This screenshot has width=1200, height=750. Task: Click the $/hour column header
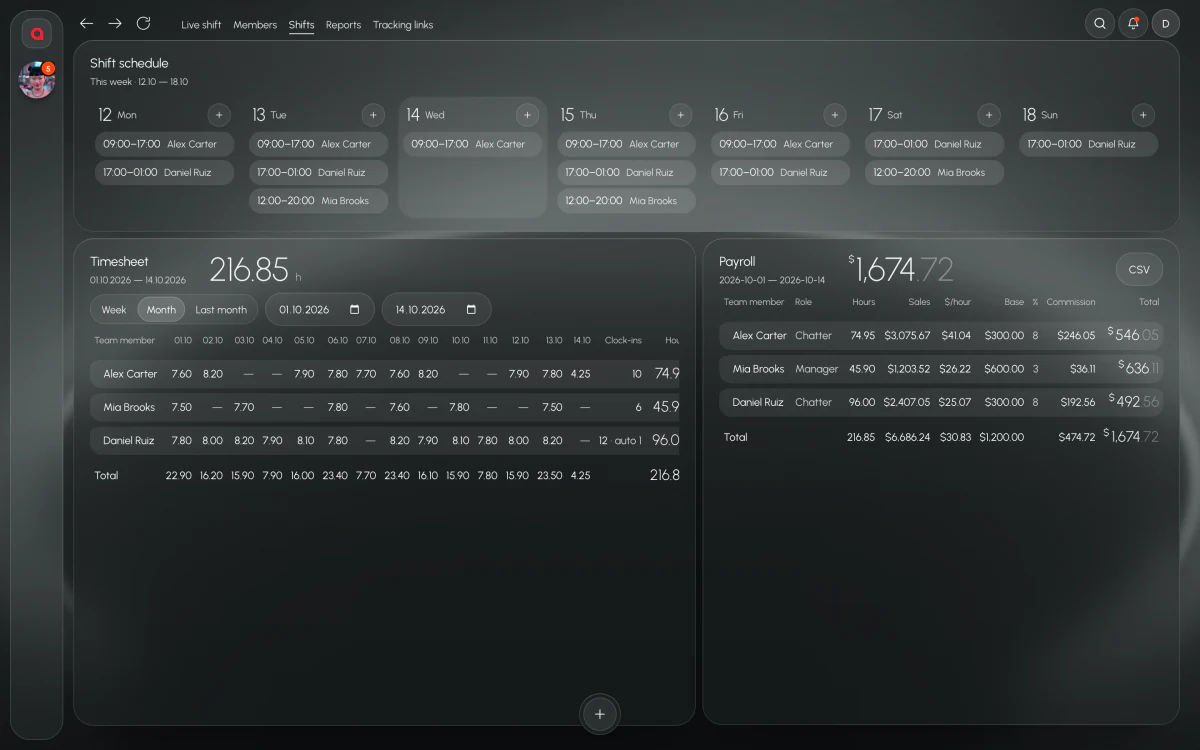click(957, 302)
